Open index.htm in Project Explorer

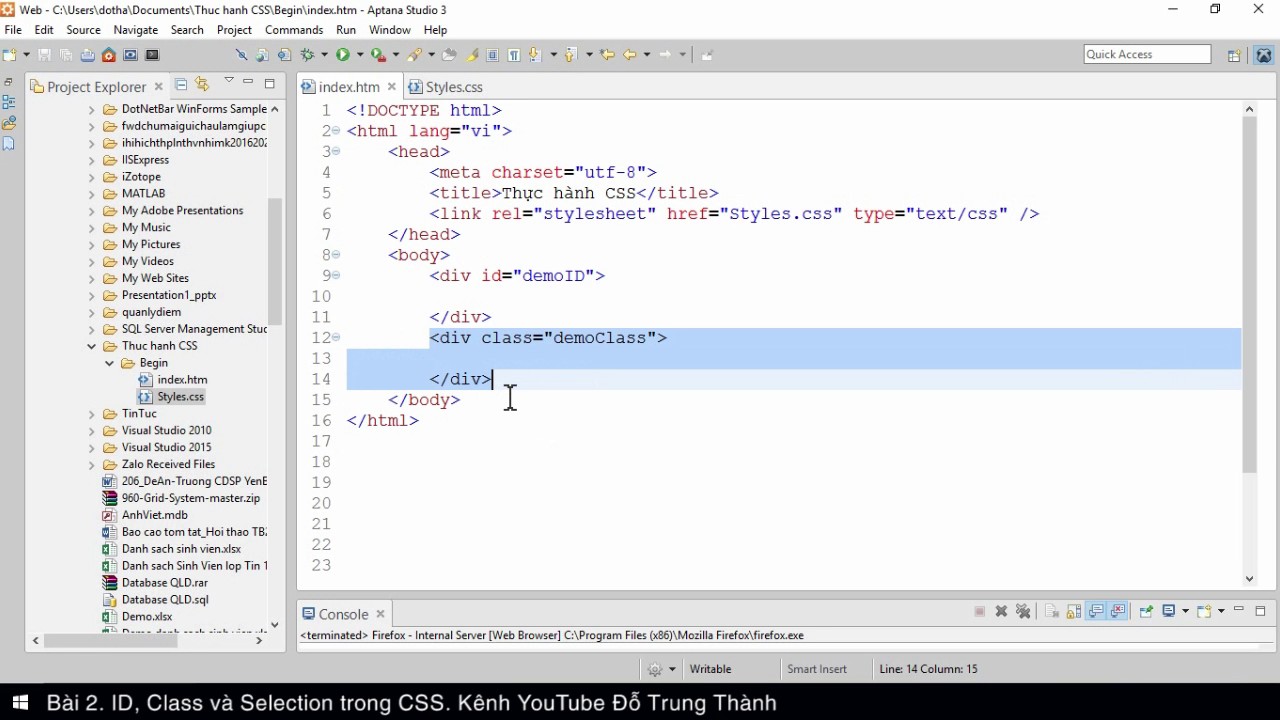coord(182,380)
